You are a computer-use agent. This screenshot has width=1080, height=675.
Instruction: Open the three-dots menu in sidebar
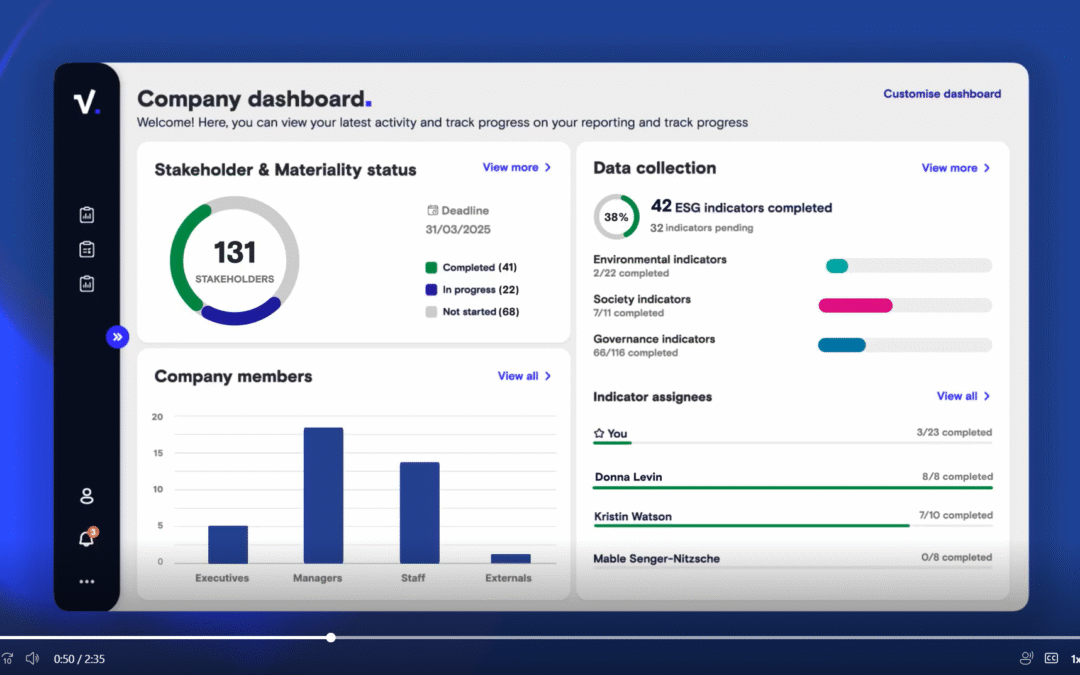(x=86, y=581)
